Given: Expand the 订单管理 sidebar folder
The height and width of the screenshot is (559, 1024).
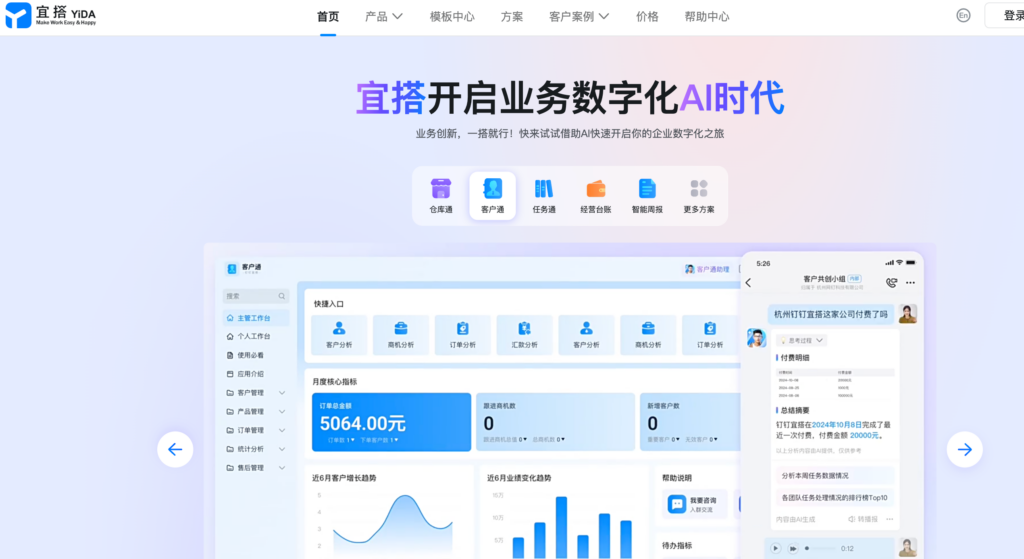Looking at the screenshot, I should [282, 430].
